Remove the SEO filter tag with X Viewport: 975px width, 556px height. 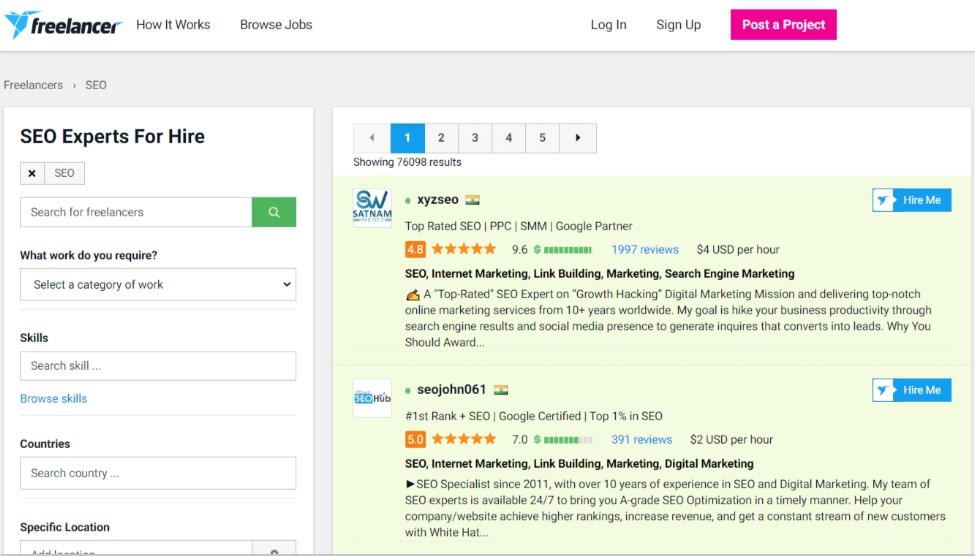pyautogui.click(x=32, y=174)
